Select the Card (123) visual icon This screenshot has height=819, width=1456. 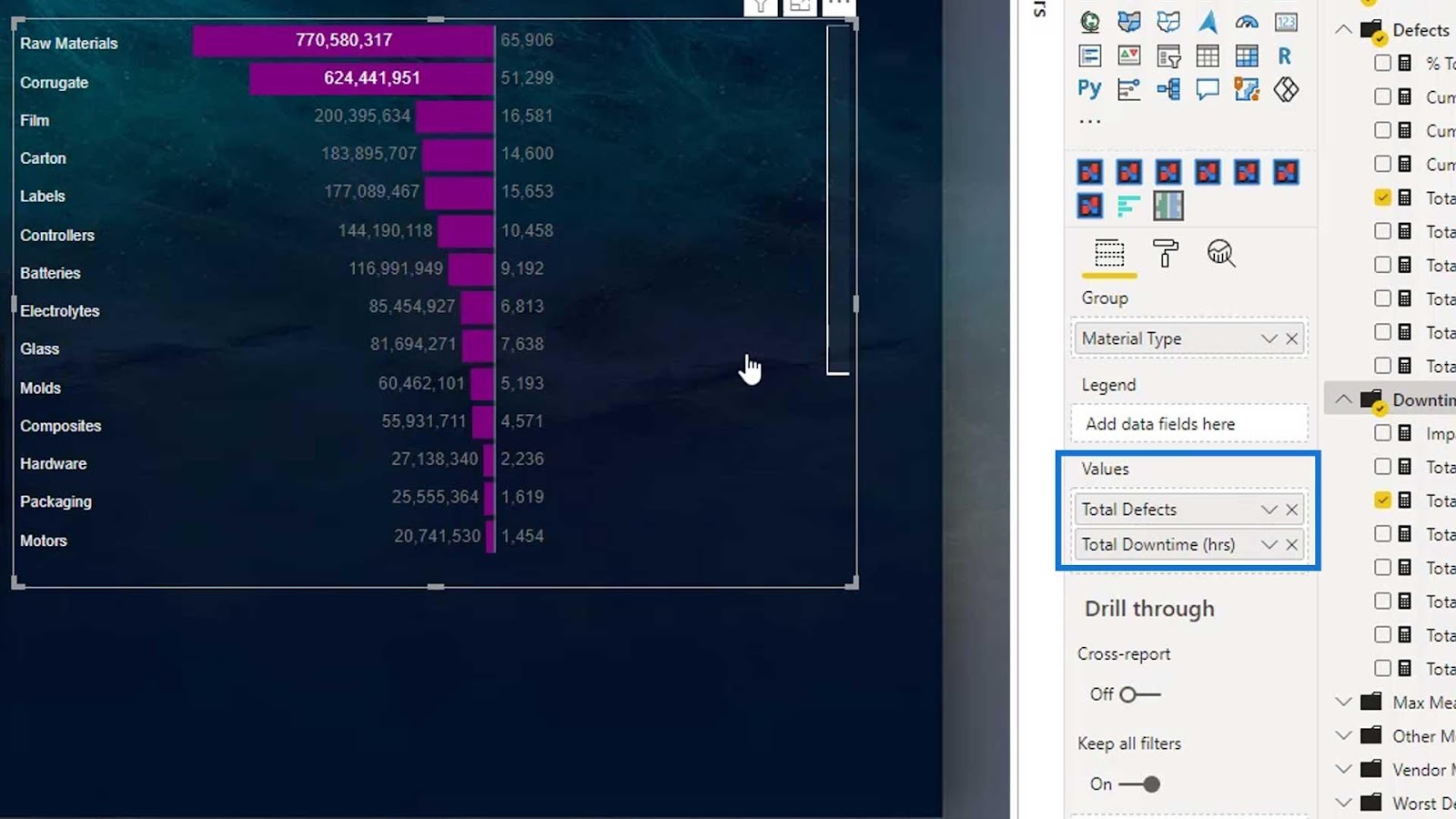(1286, 22)
